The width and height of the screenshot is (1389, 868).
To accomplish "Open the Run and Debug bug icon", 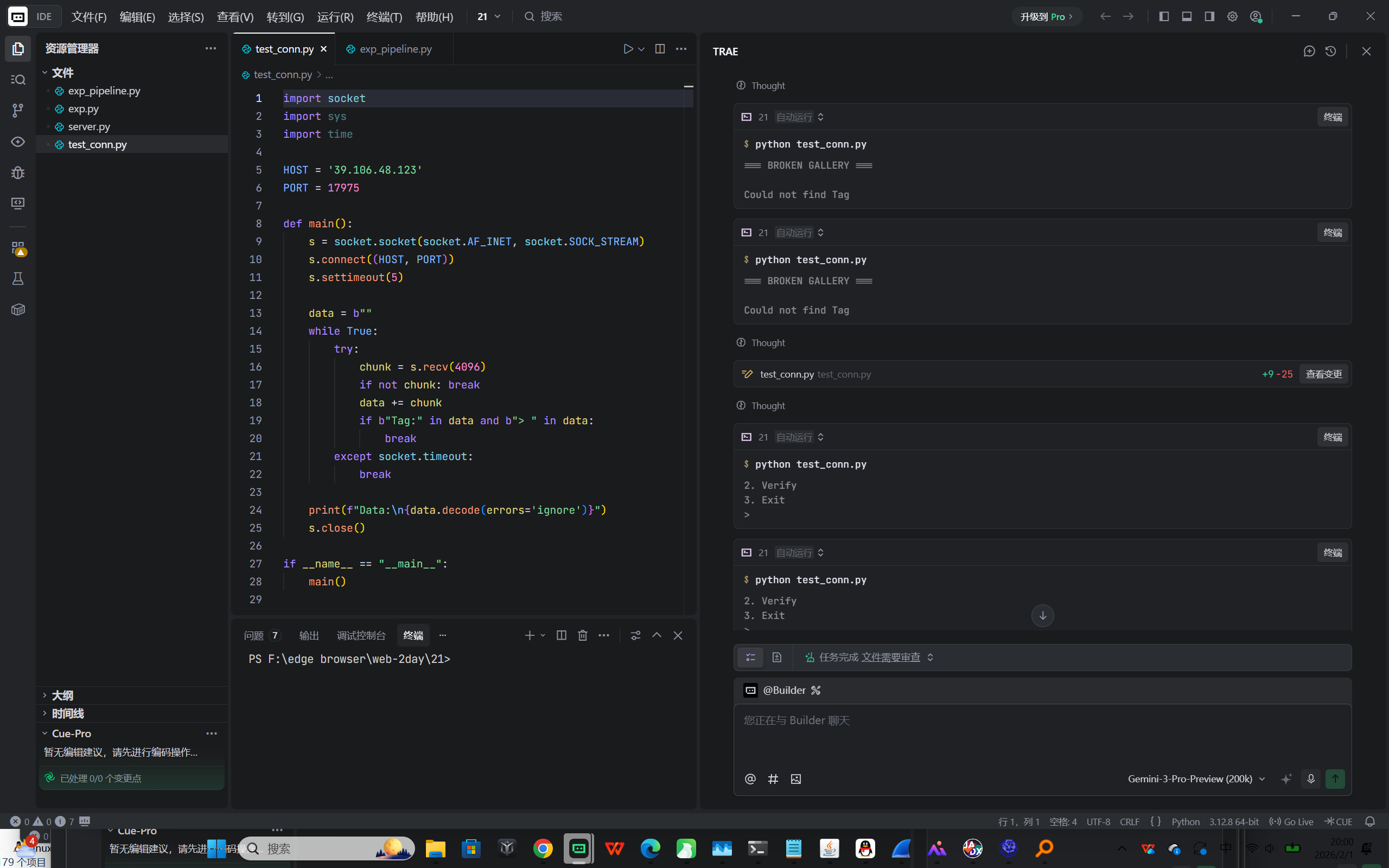I will coord(18,172).
